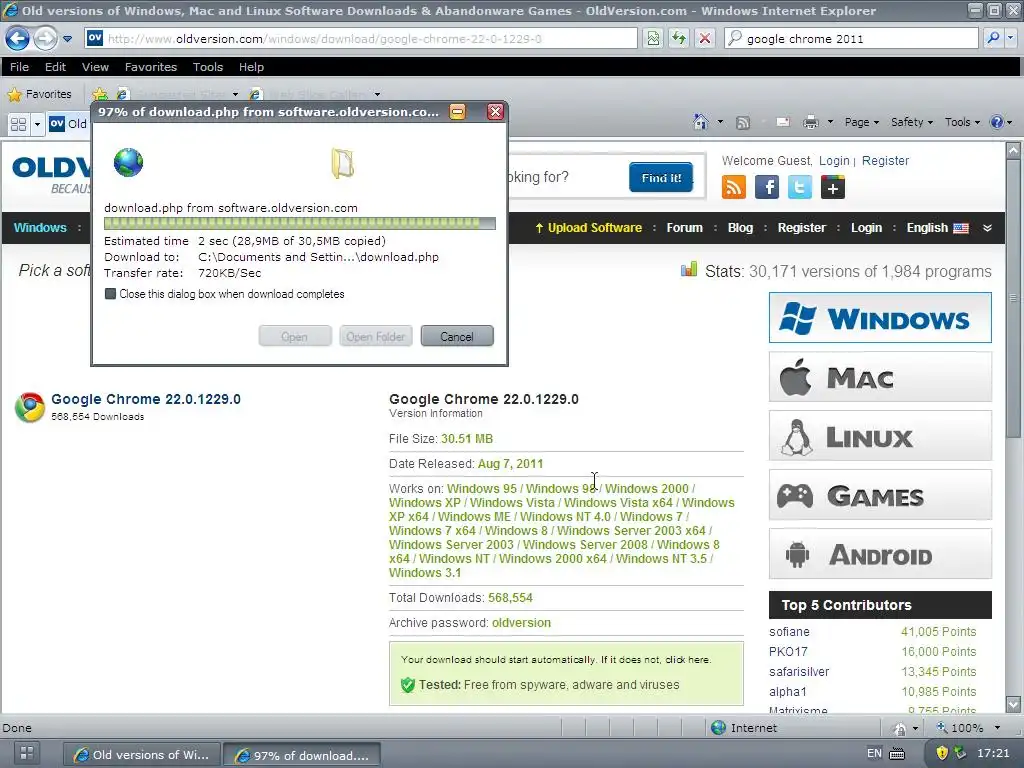Select the Linux platform banner

[880, 436]
